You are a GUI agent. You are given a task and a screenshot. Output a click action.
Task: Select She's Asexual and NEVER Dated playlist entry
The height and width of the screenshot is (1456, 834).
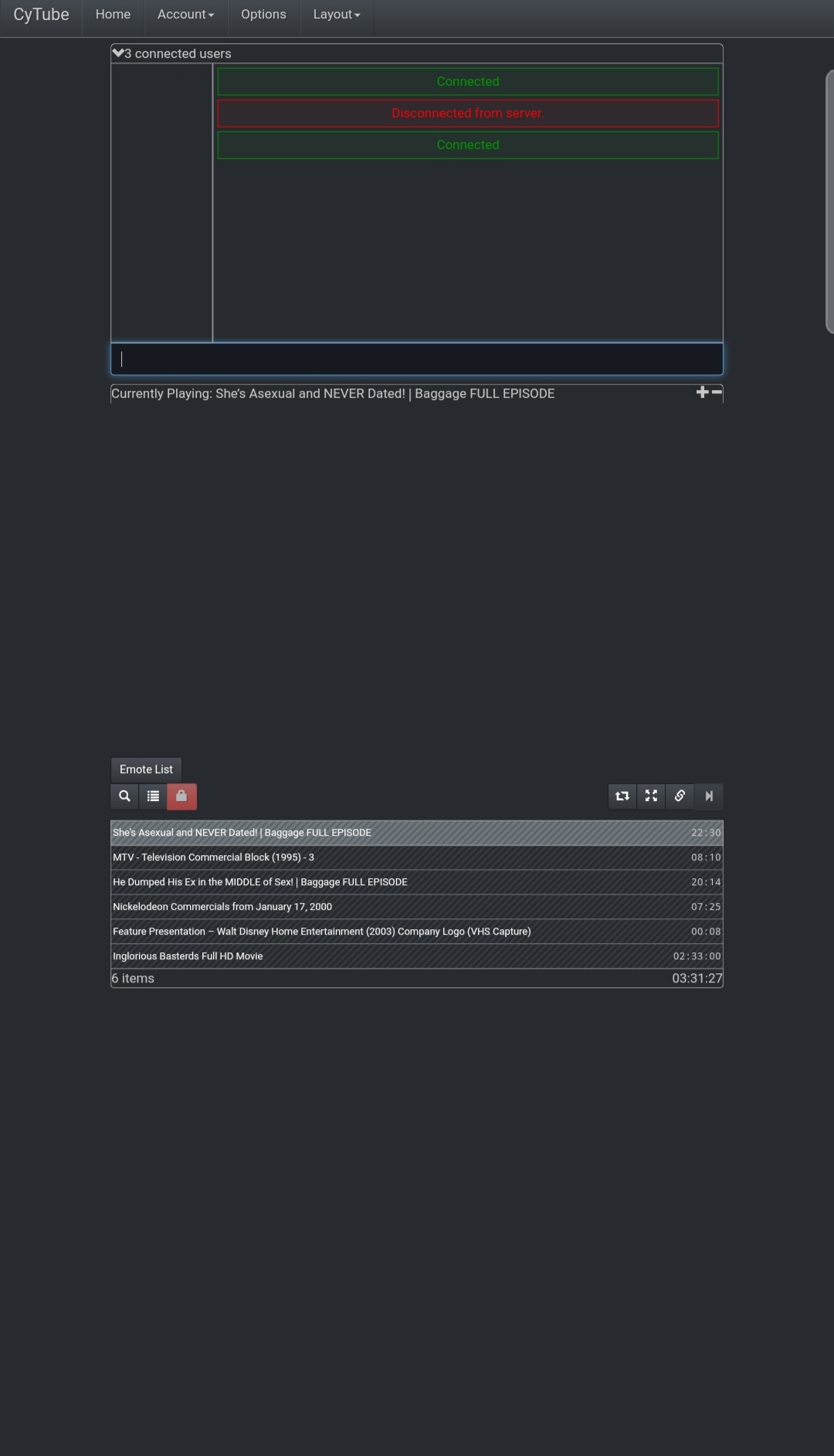[417, 833]
